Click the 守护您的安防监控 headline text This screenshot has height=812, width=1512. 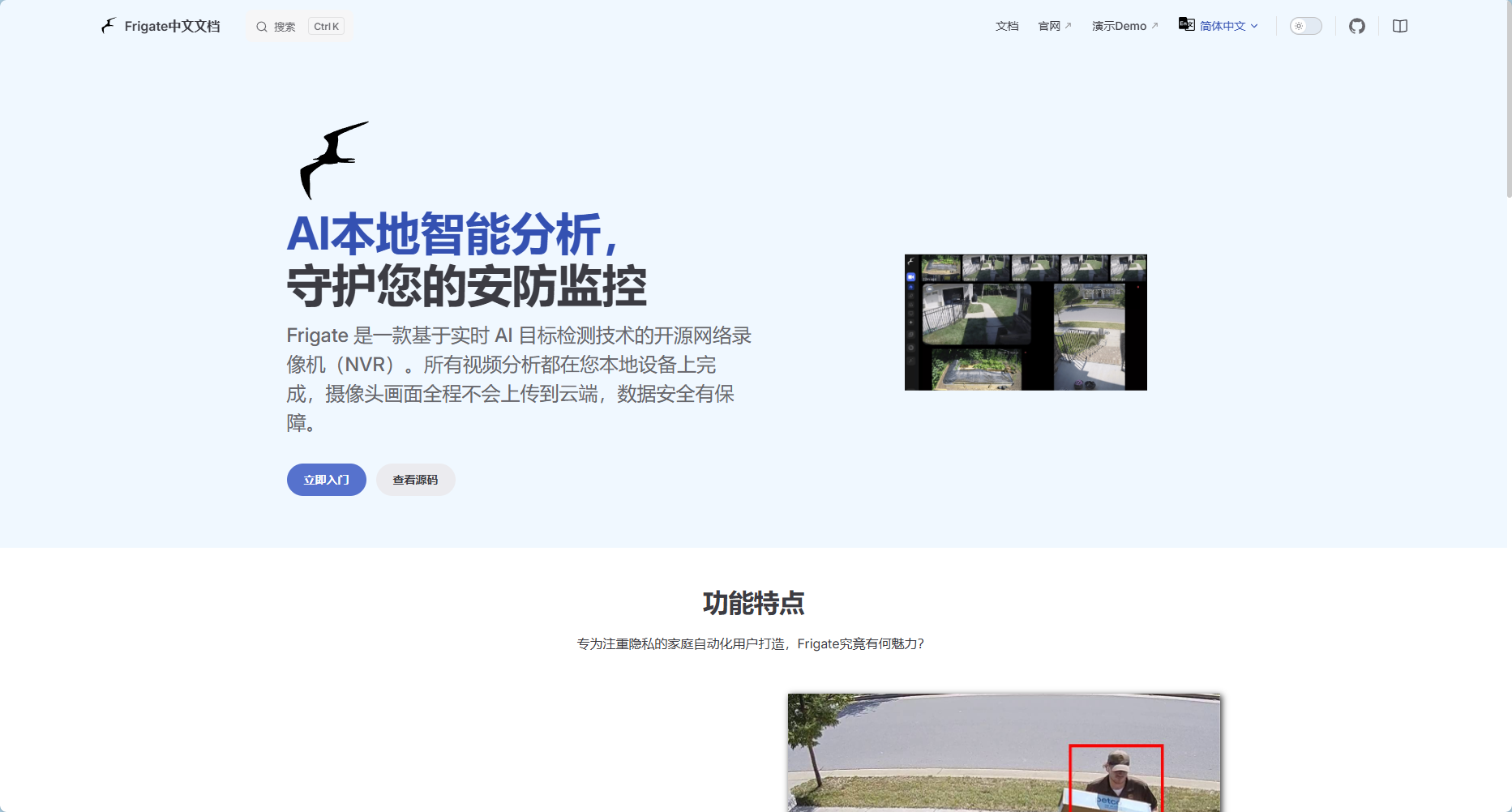point(467,286)
